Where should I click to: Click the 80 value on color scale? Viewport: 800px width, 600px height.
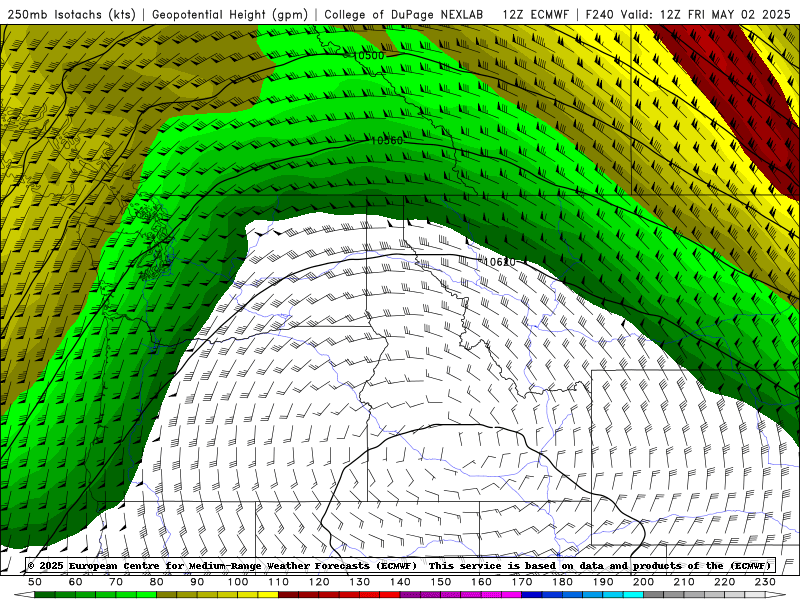click(157, 582)
